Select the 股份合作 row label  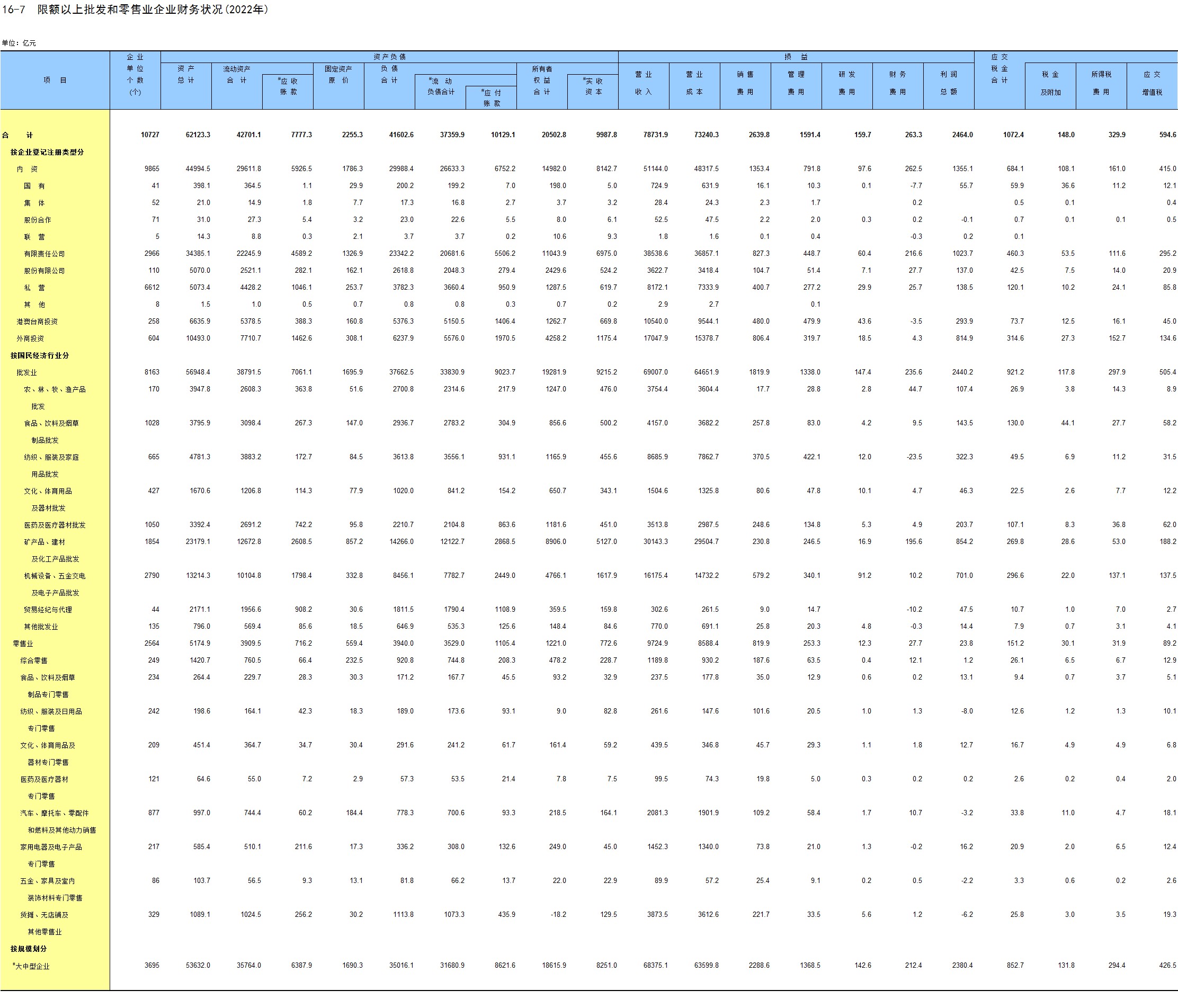38,220
